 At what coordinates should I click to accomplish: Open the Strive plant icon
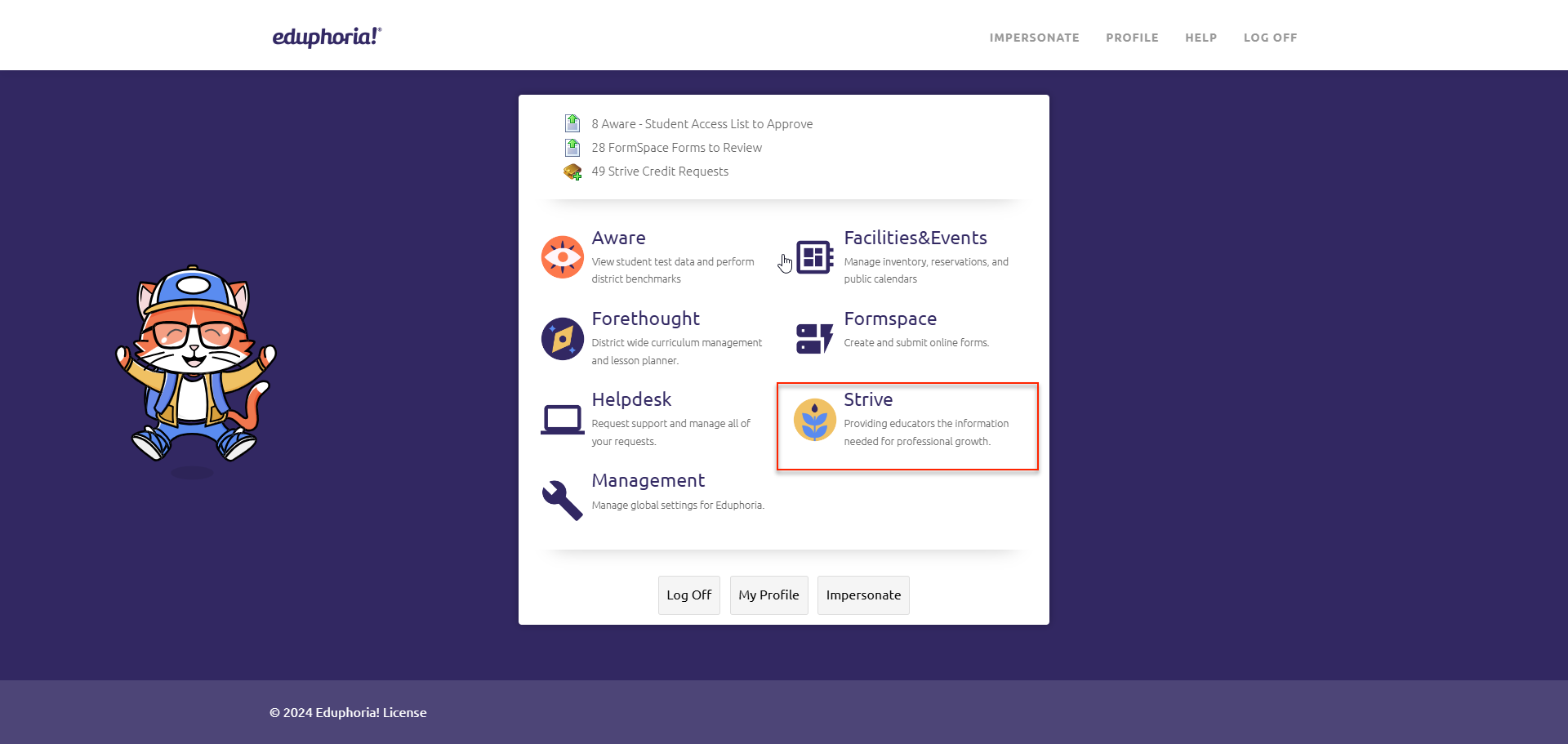pyautogui.click(x=814, y=419)
